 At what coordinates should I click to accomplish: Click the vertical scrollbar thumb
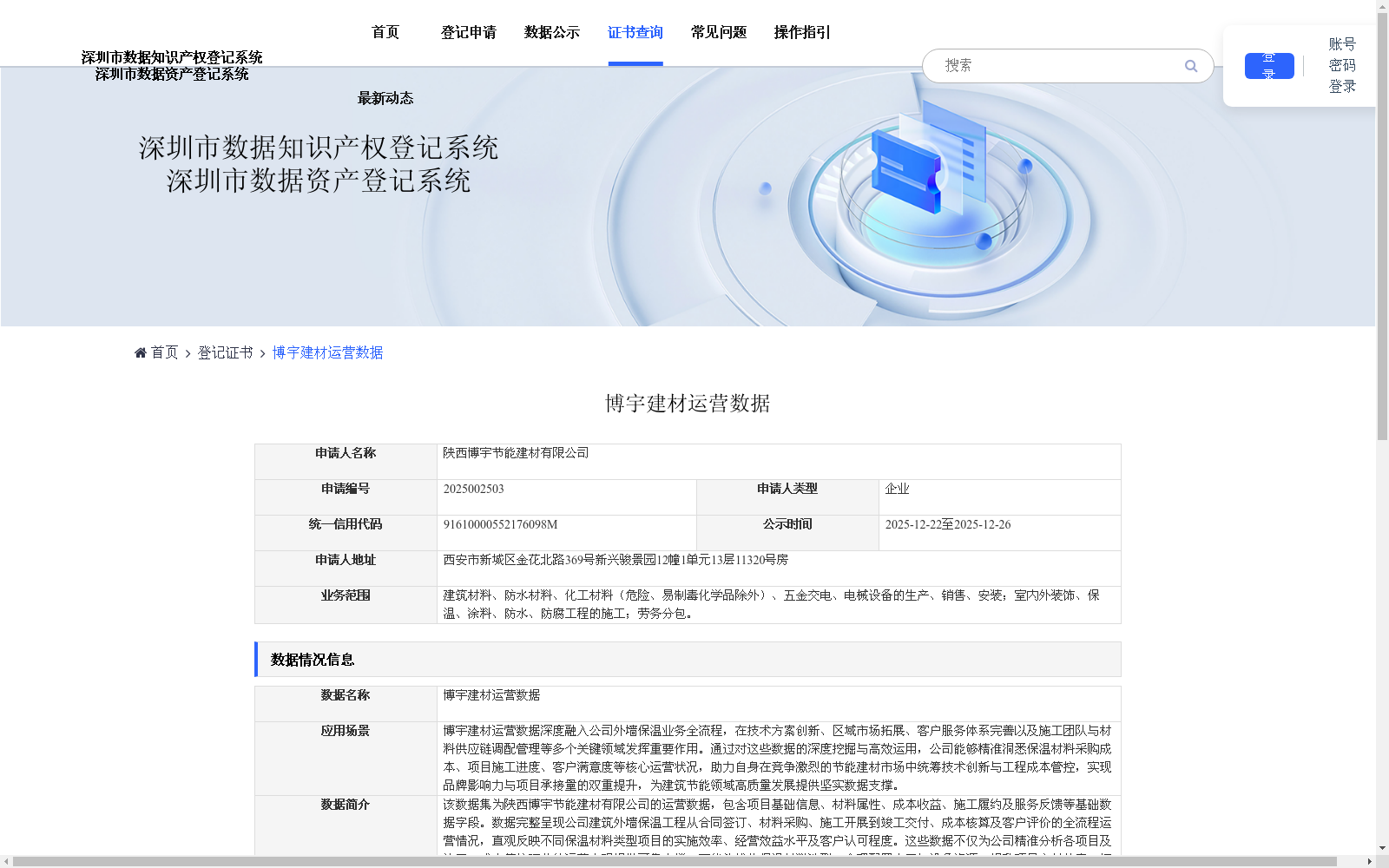click(1382, 226)
